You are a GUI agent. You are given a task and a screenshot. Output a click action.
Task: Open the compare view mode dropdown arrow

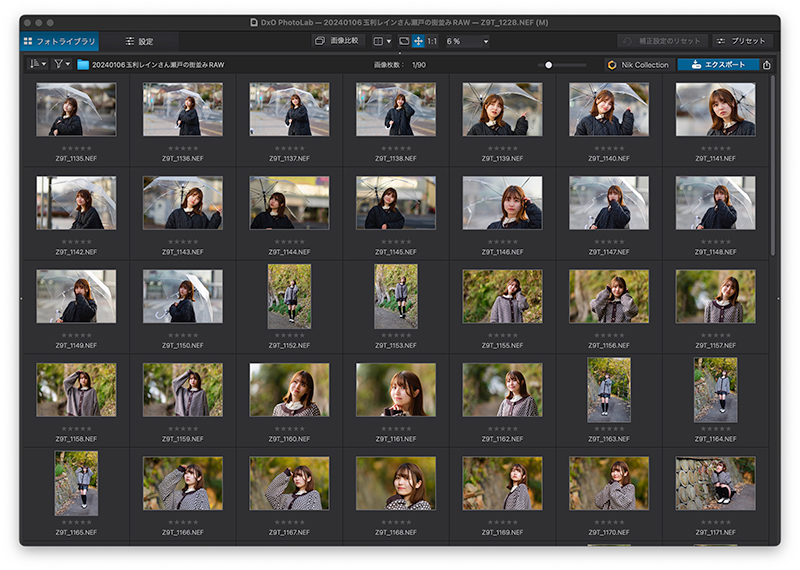[389, 41]
